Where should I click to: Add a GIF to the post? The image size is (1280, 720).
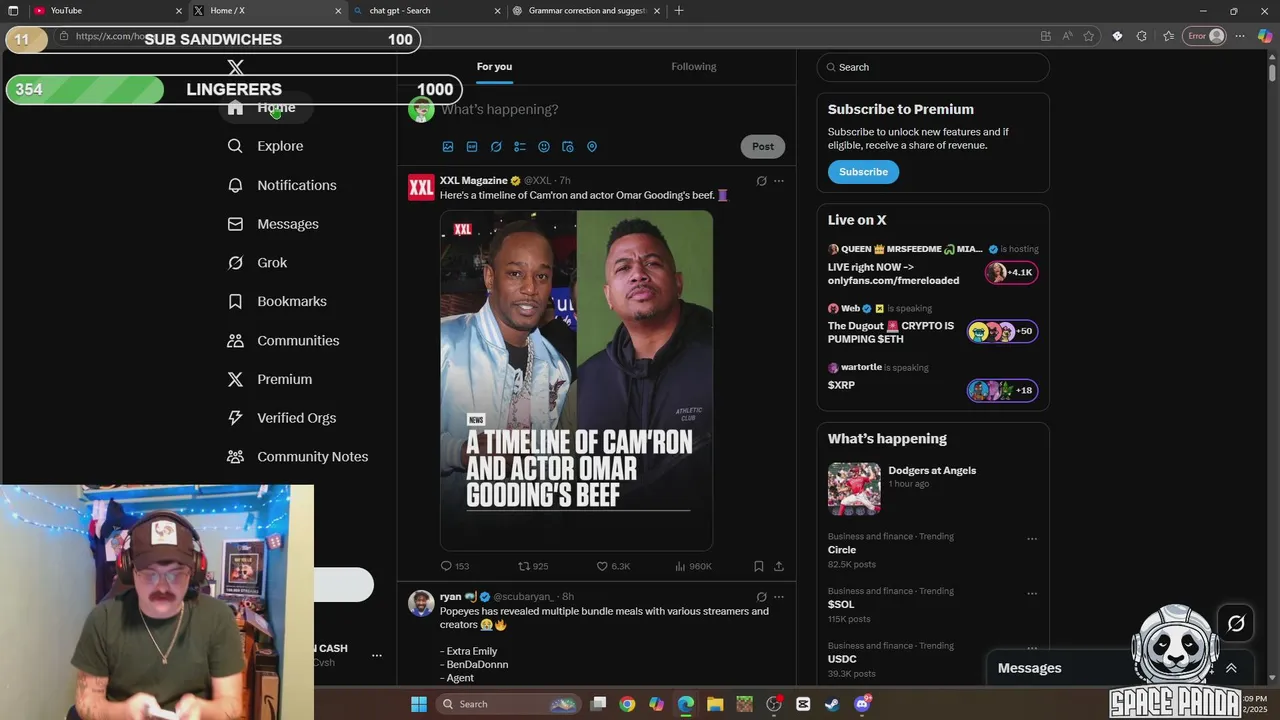coord(472,147)
